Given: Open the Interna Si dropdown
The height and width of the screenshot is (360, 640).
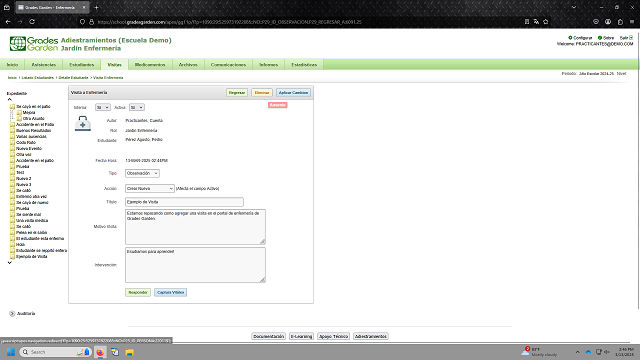Looking at the screenshot, I should click(102, 107).
